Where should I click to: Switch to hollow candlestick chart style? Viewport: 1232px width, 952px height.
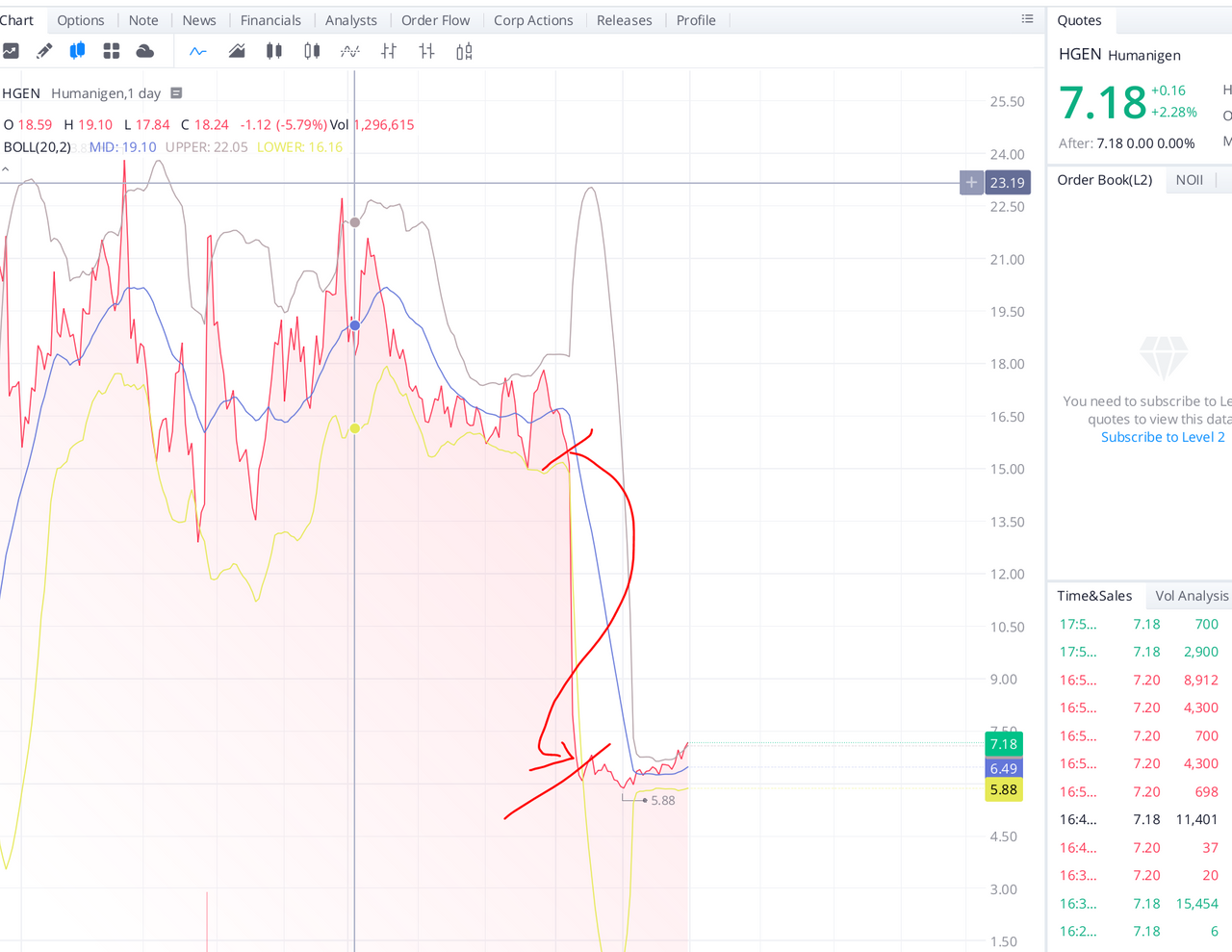pyautogui.click(x=312, y=51)
